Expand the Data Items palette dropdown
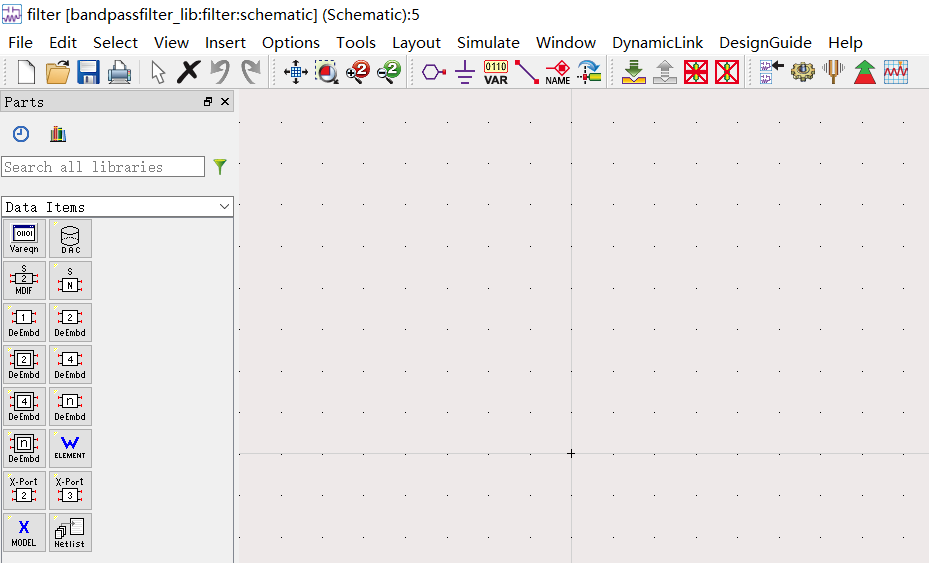 117,207
